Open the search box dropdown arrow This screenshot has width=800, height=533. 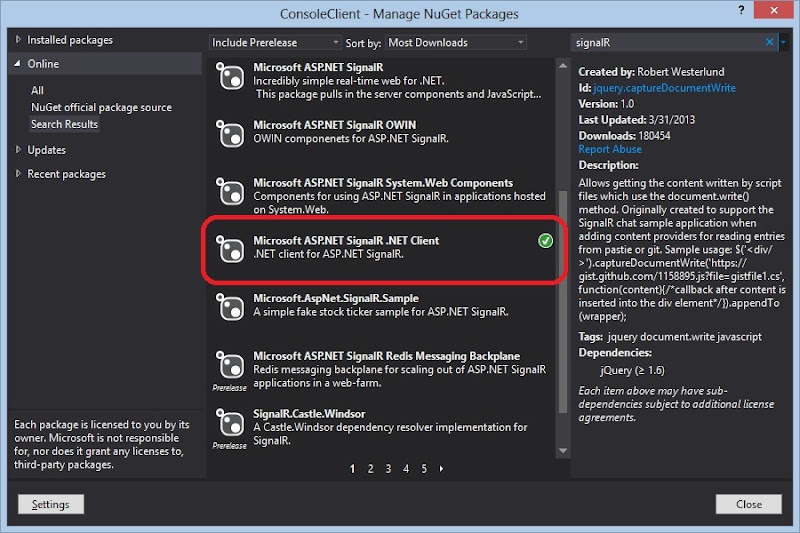pos(783,42)
